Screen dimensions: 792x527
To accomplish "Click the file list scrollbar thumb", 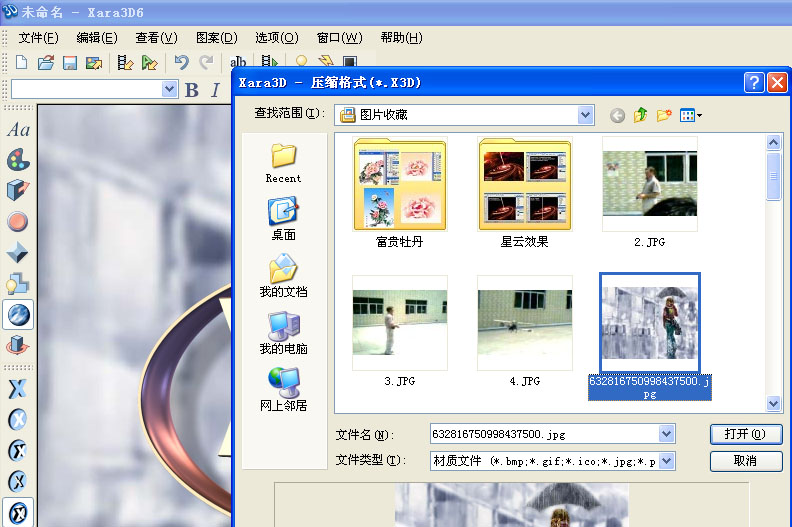I will pos(773,176).
